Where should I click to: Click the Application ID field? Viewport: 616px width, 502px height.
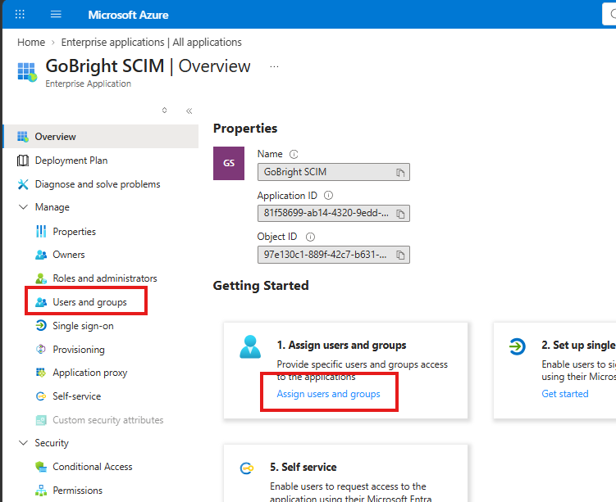point(333,213)
